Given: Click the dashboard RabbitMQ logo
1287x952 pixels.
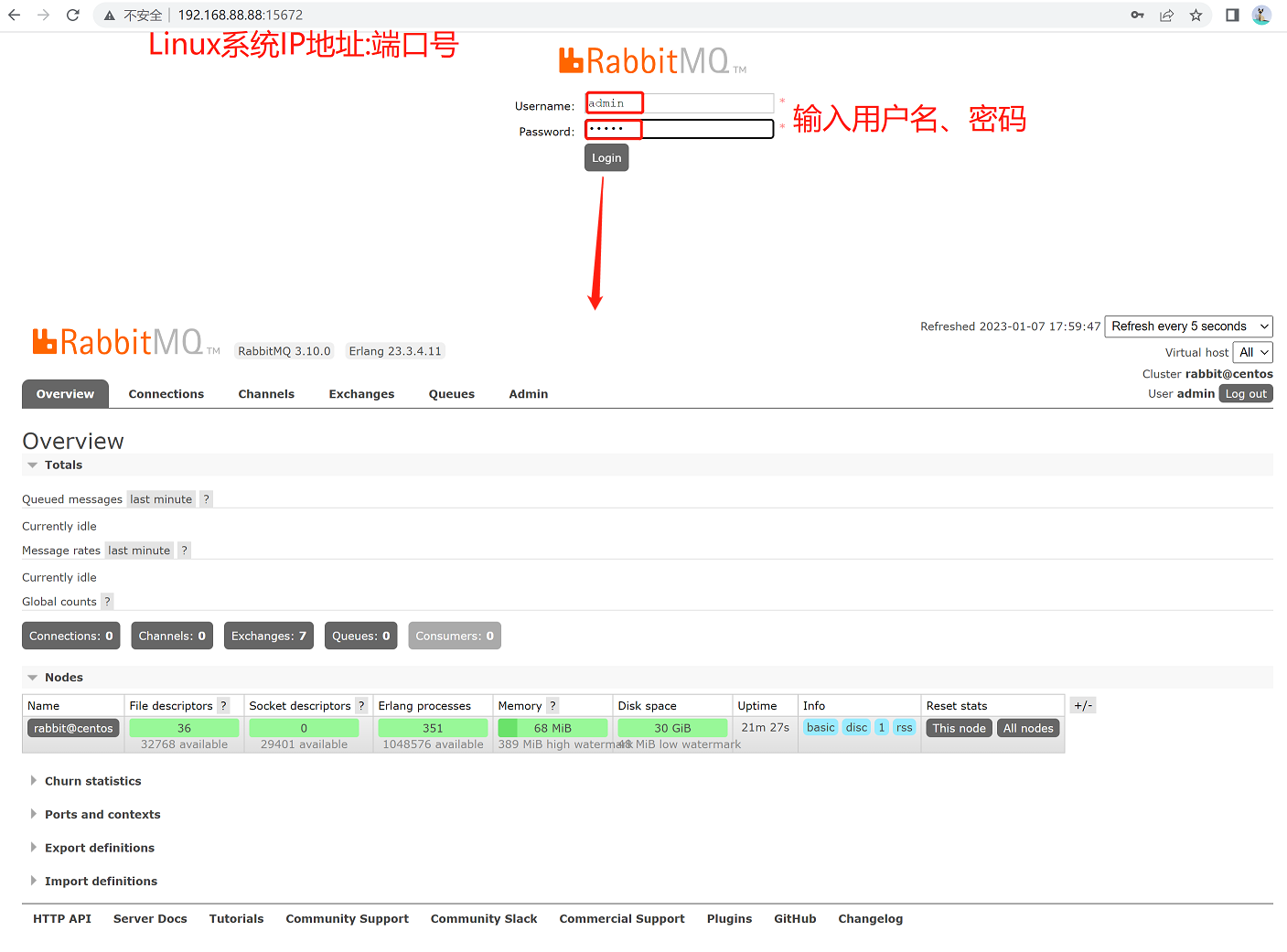Looking at the screenshot, I should (126, 342).
